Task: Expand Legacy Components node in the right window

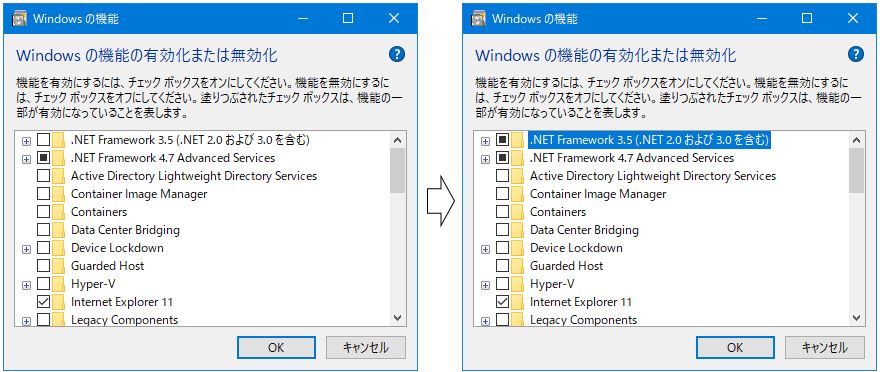Action: (485, 321)
